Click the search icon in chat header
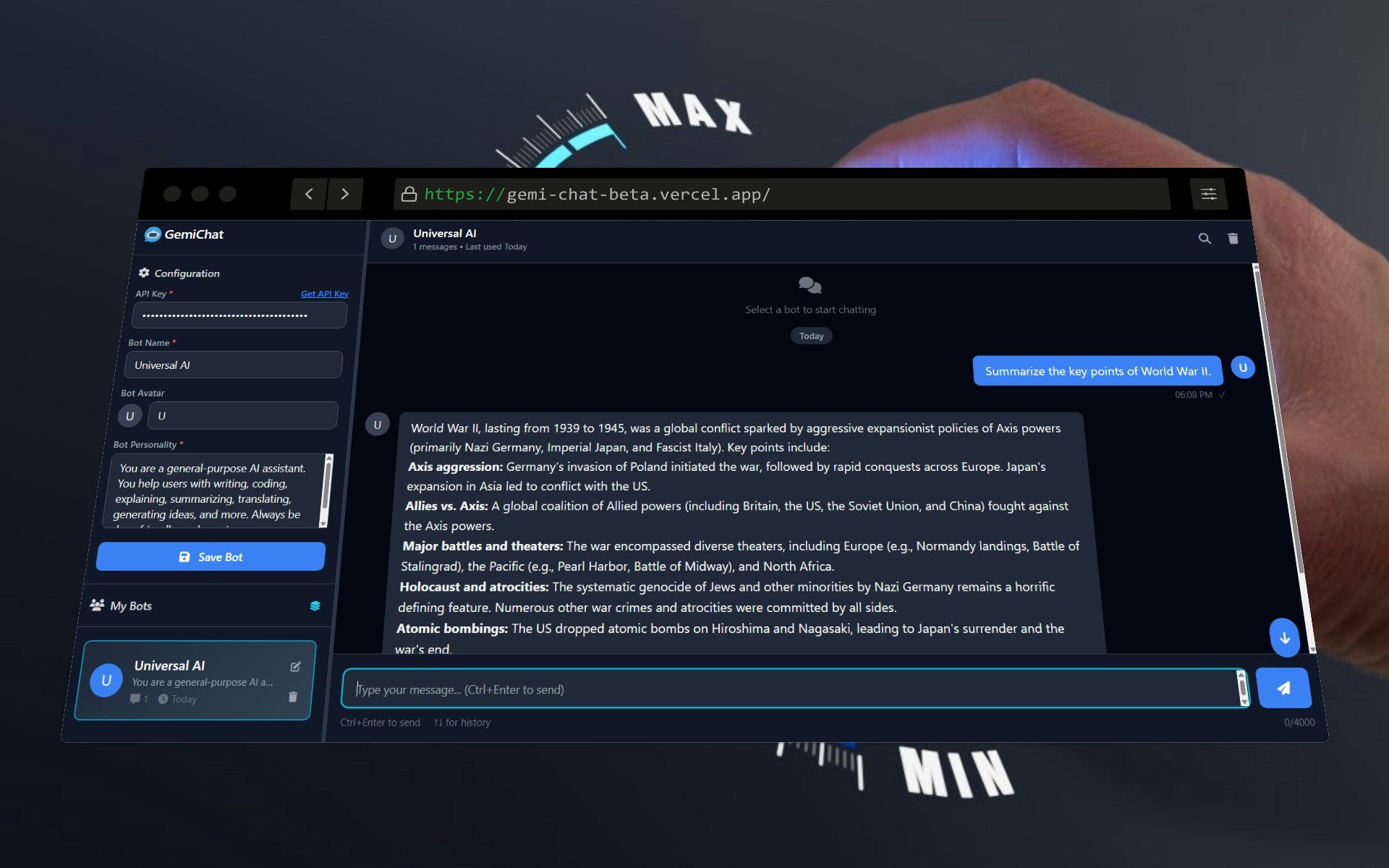 pos(1205,239)
